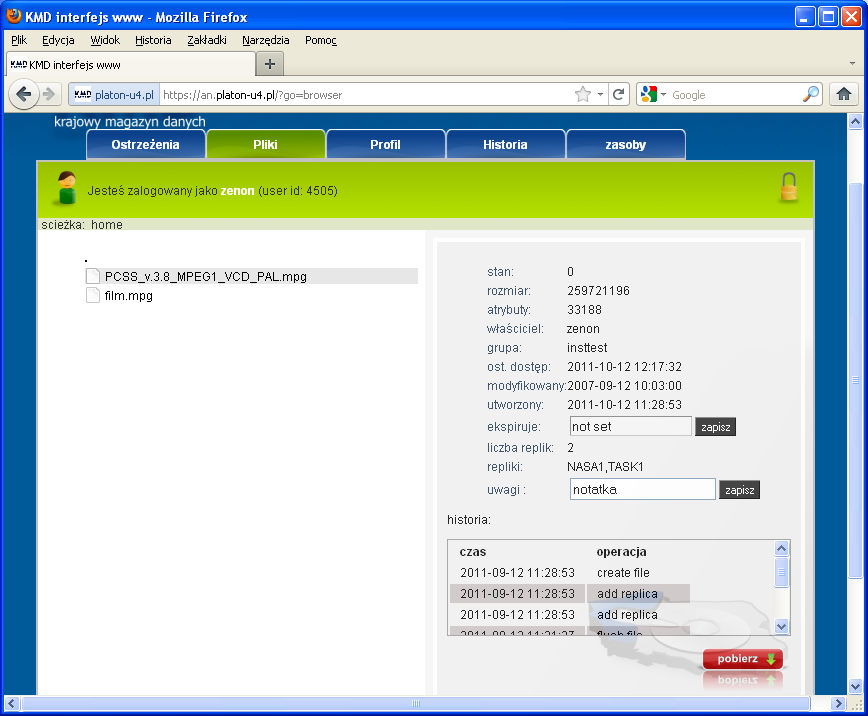Click the history list scroll down arrow
The width and height of the screenshot is (868, 716).
coord(781,626)
